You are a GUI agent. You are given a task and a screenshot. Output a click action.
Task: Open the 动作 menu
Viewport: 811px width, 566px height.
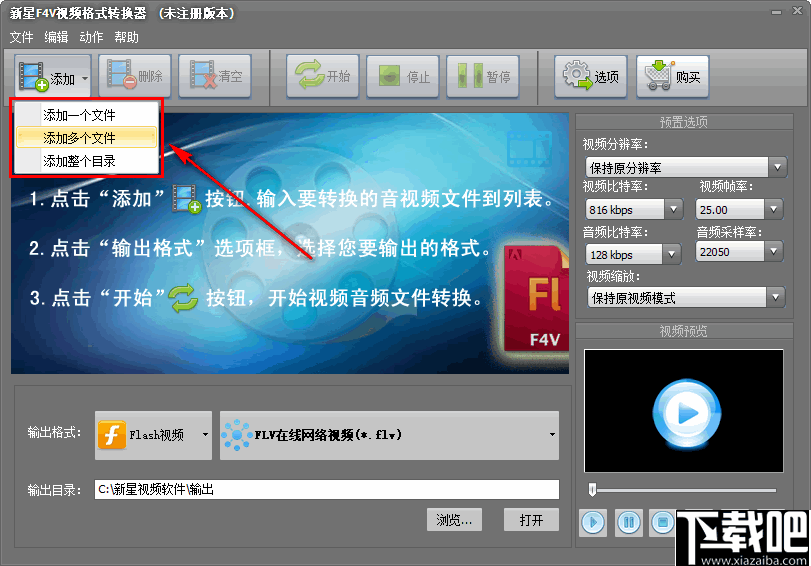click(92, 37)
